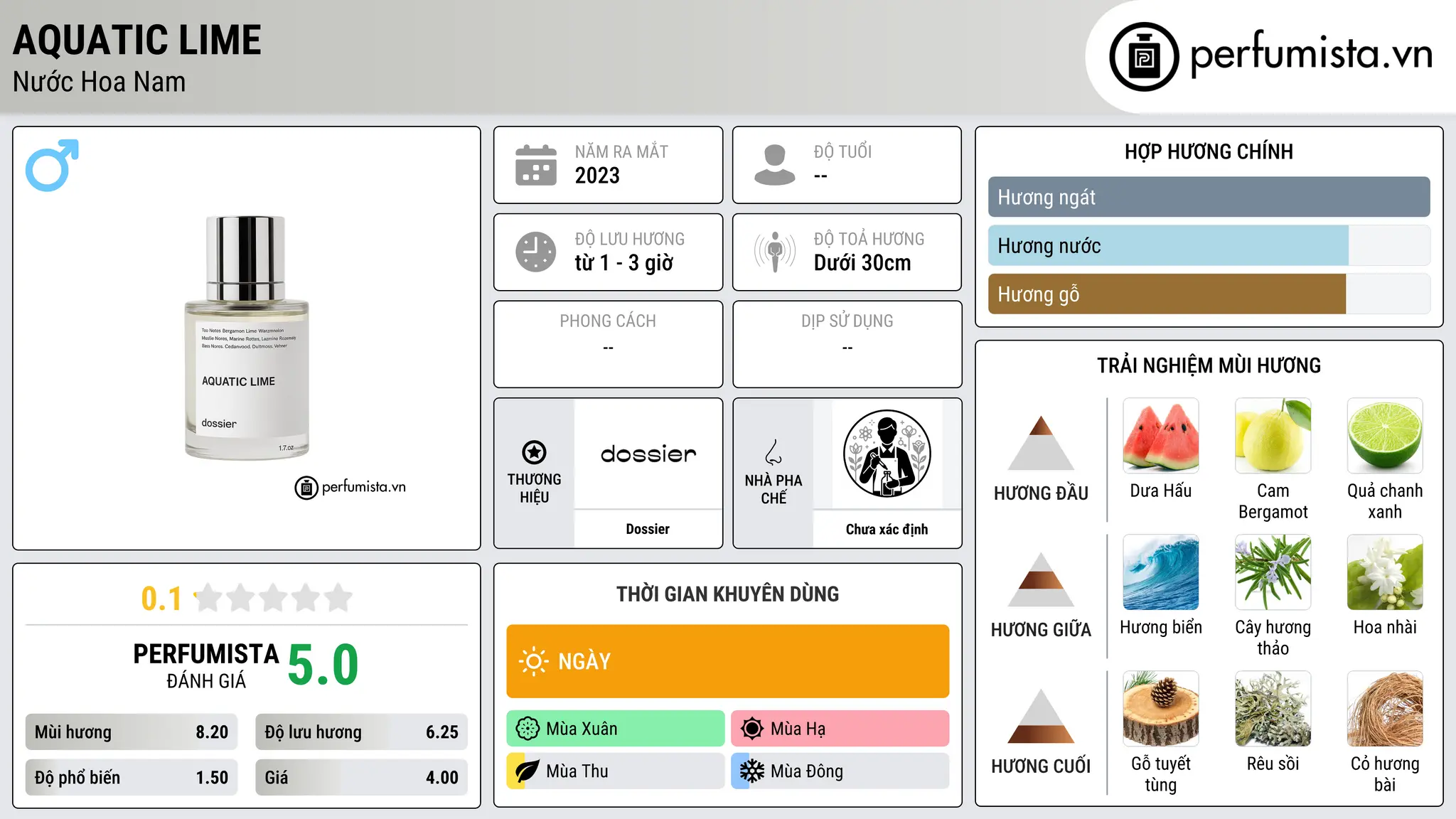Click the Cam Bergamot note image

pyautogui.click(x=1273, y=436)
